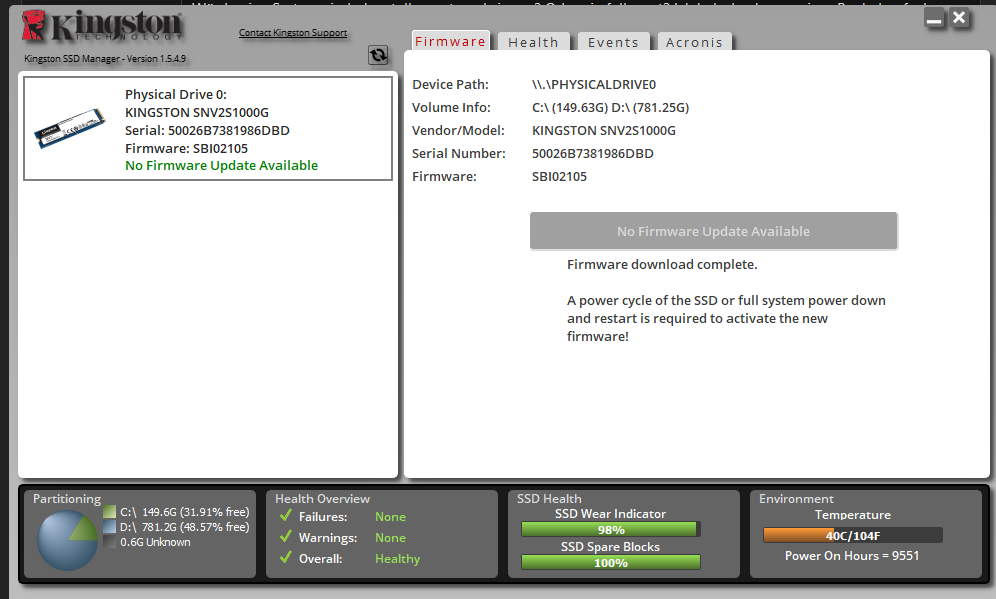Viewport: 996px width, 599px height.
Task: Click the SBI02105 firmware value in details panel
Action: tap(559, 176)
